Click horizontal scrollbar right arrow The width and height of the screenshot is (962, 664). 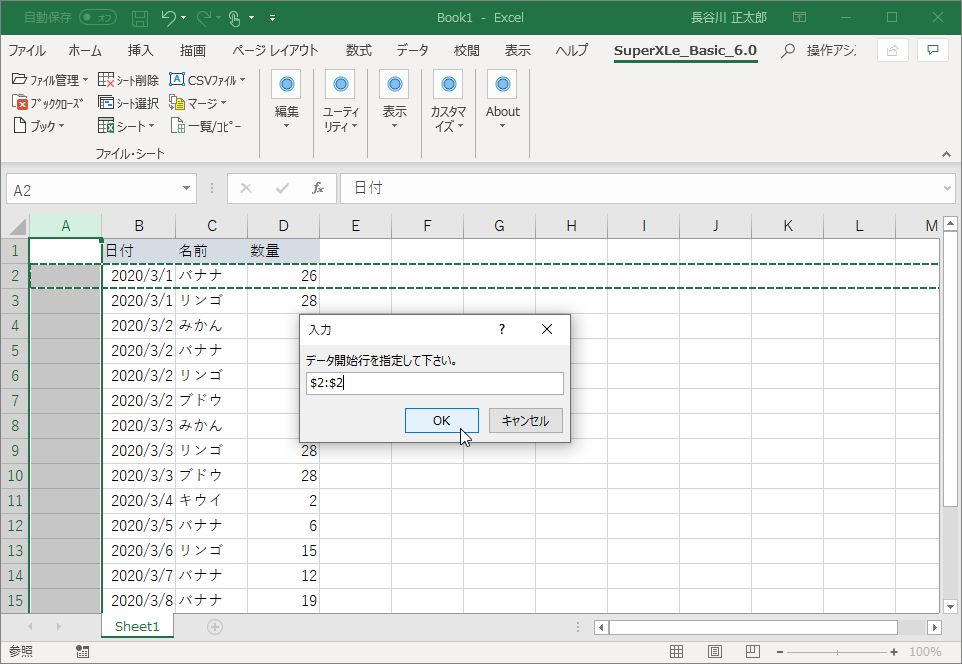(x=934, y=627)
